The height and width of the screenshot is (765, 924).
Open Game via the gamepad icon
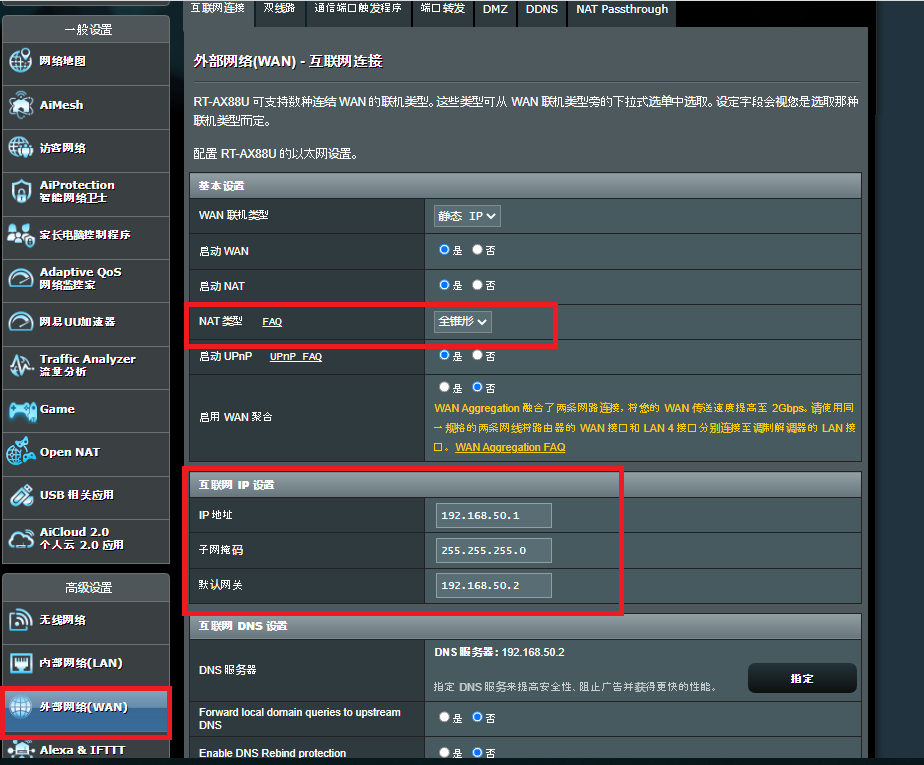pyautogui.click(x=21, y=409)
